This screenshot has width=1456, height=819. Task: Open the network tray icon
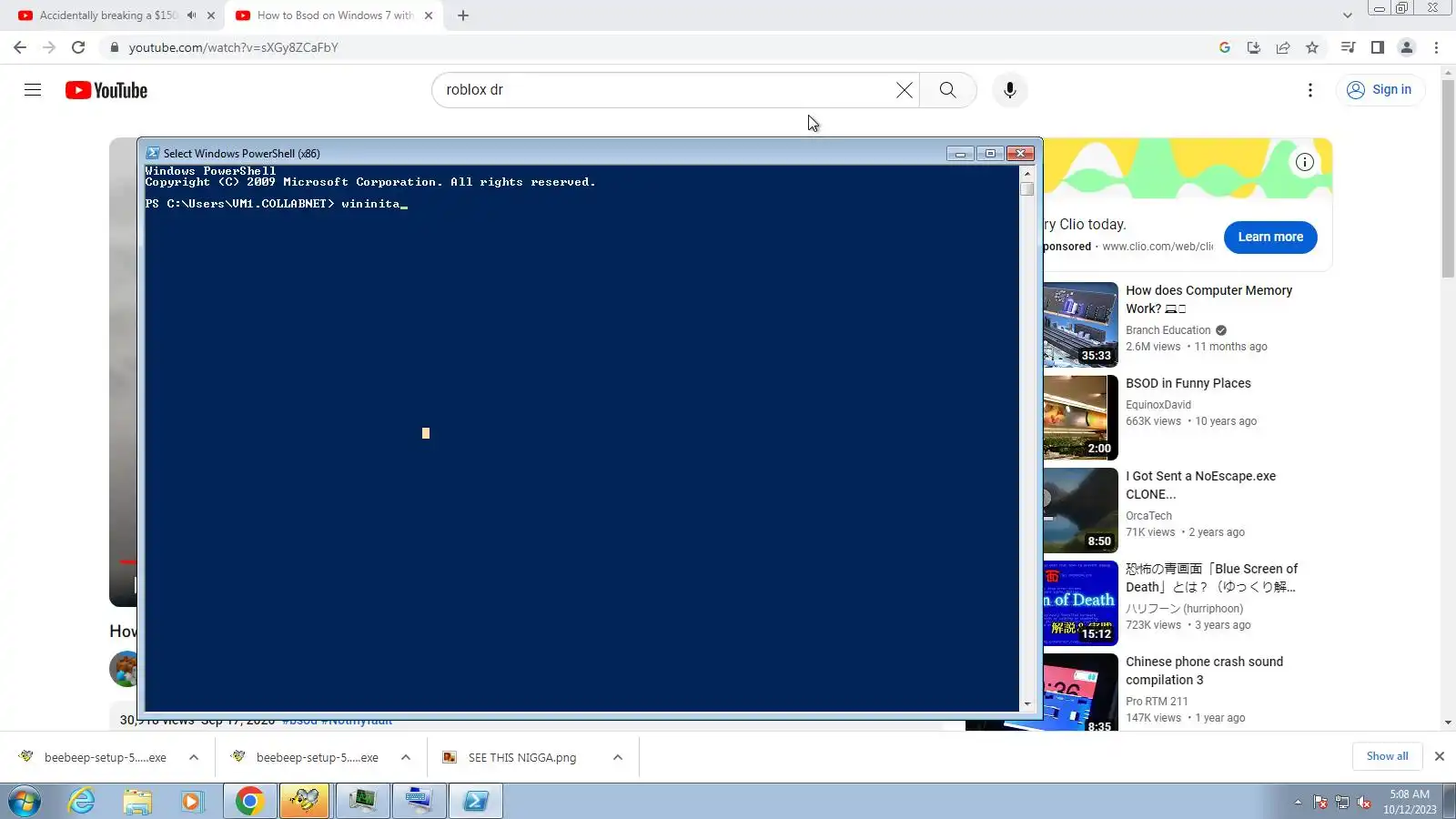click(1342, 802)
